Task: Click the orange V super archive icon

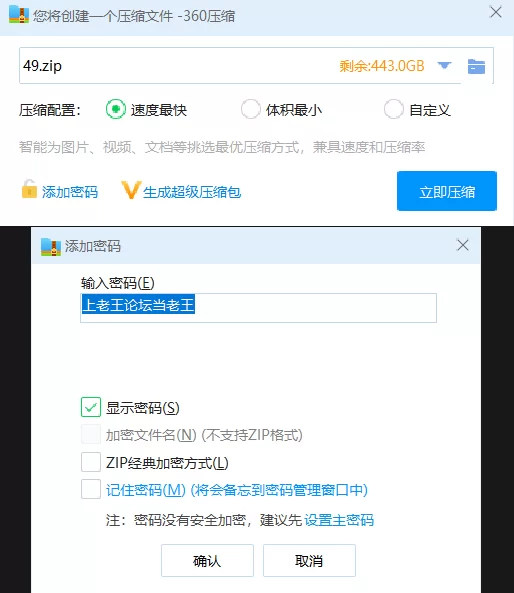Action: [x=131, y=190]
